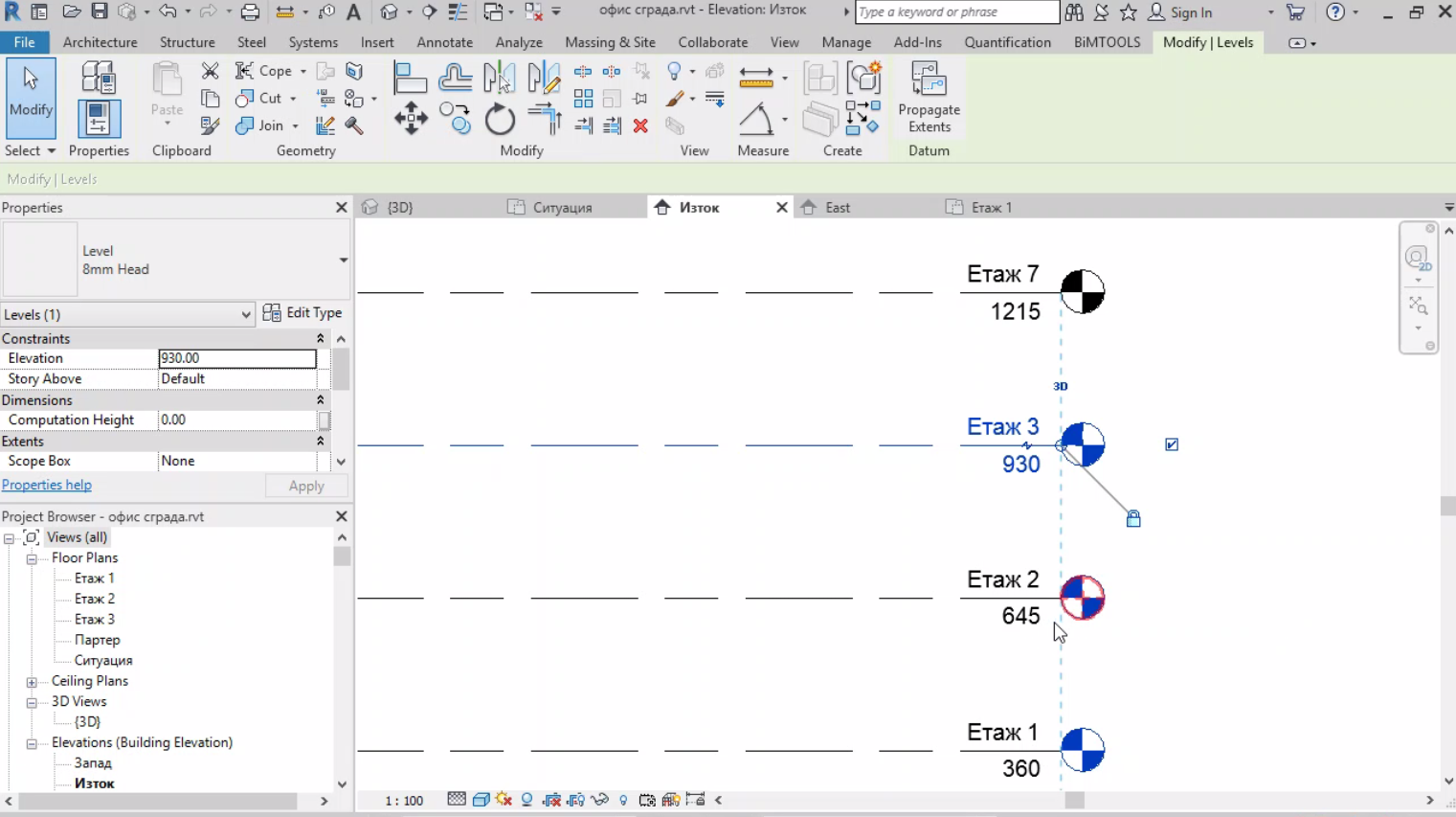Viewport: 1456px width, 817px height.
Task: Click the 1 : 100 view scale
Action: coord(404,801)
